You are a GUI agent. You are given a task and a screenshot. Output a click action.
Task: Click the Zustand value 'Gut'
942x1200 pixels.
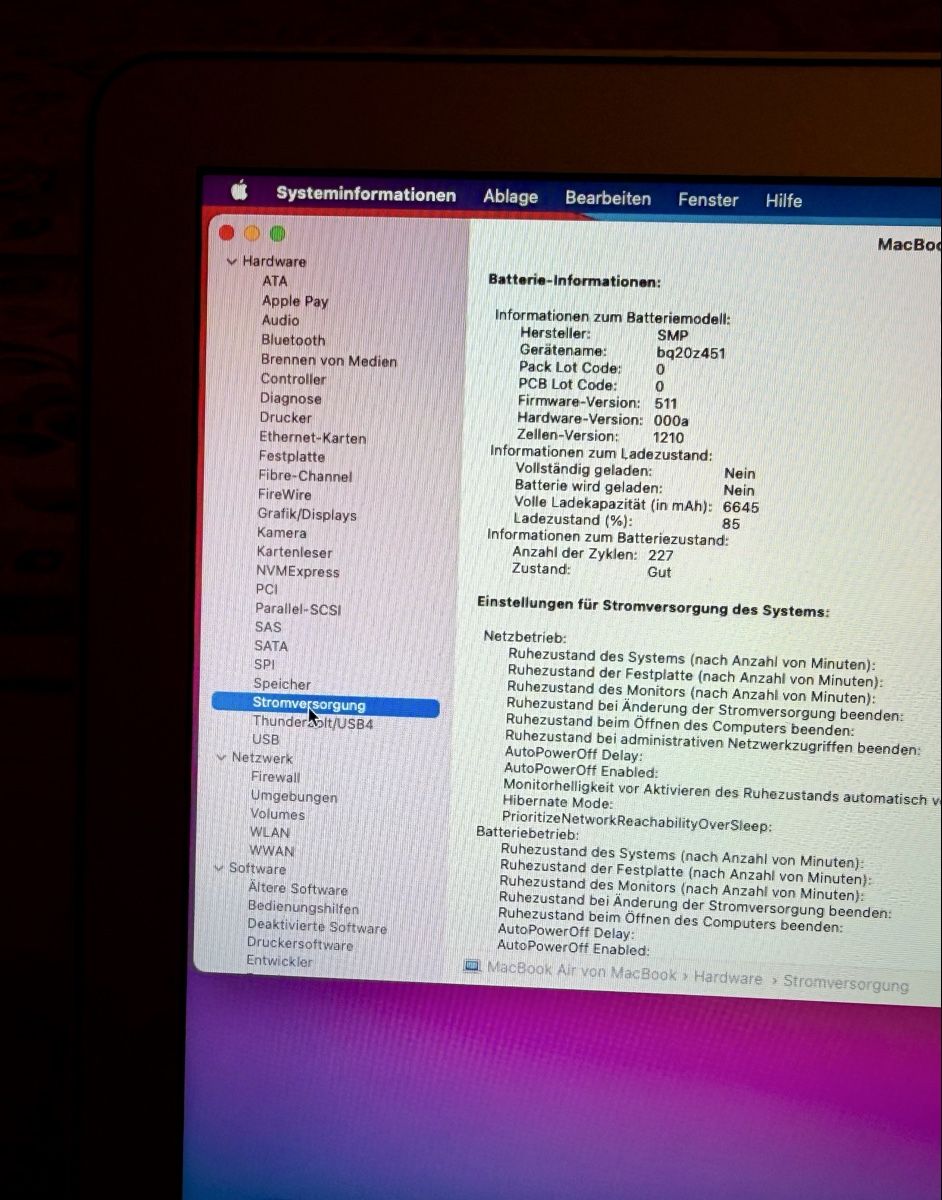pos(659,572)
